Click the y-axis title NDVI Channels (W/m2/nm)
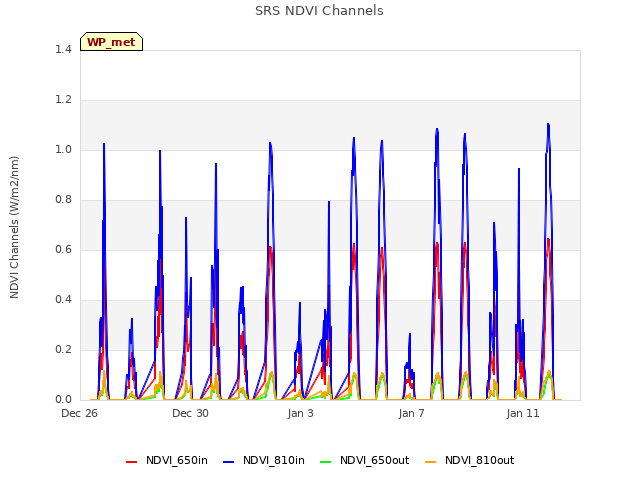 coord(14,227)
